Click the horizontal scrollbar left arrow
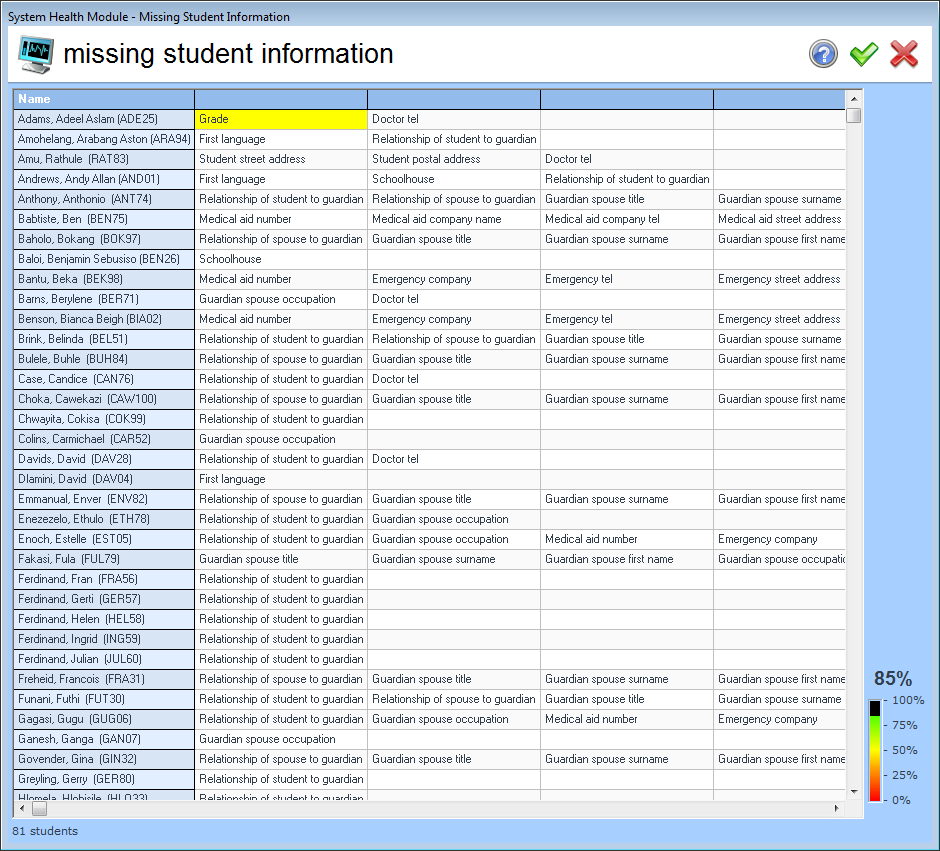The width and height of the screenshot is (940, 851). pyautogui.click(x=22, y=808)
